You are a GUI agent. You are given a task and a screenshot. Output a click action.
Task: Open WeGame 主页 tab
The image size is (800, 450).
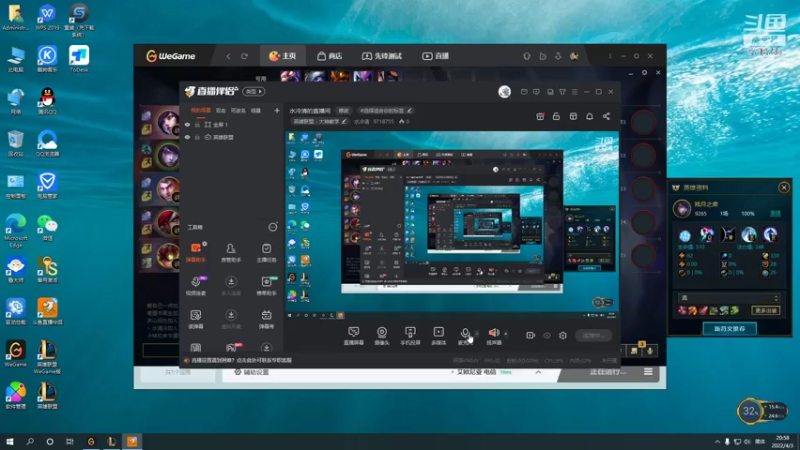[283, 56]
